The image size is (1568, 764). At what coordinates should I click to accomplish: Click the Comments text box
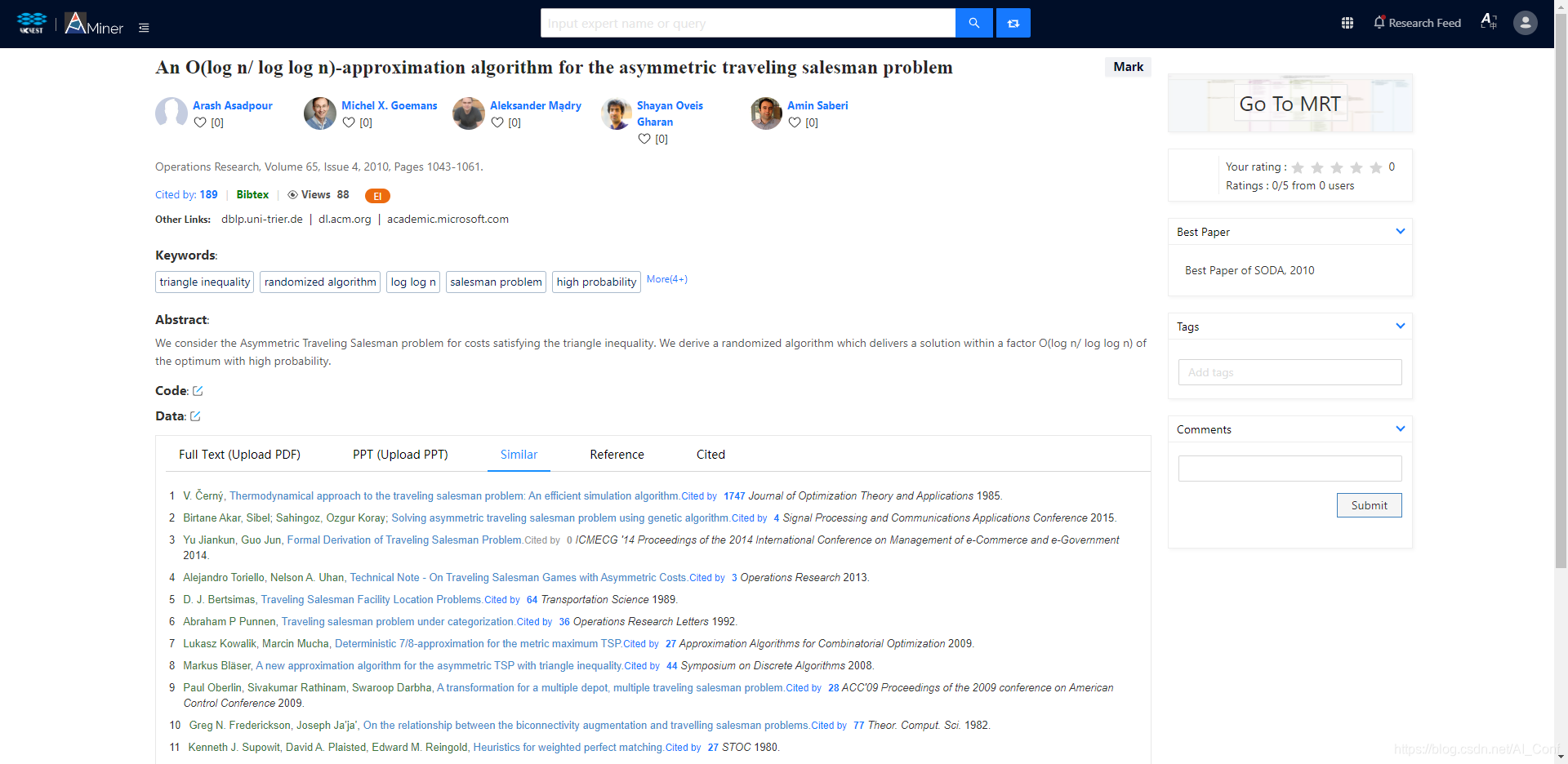click(x=1290, y=469)
